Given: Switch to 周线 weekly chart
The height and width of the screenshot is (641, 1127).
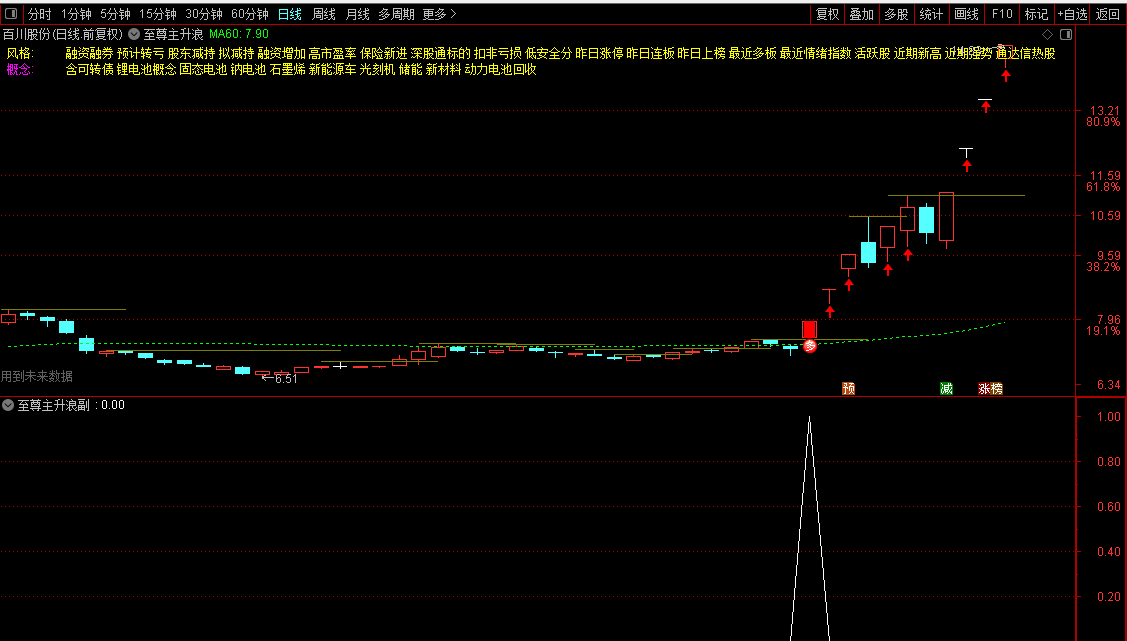Looking at the screenshot, I should (x=324, y=14).
